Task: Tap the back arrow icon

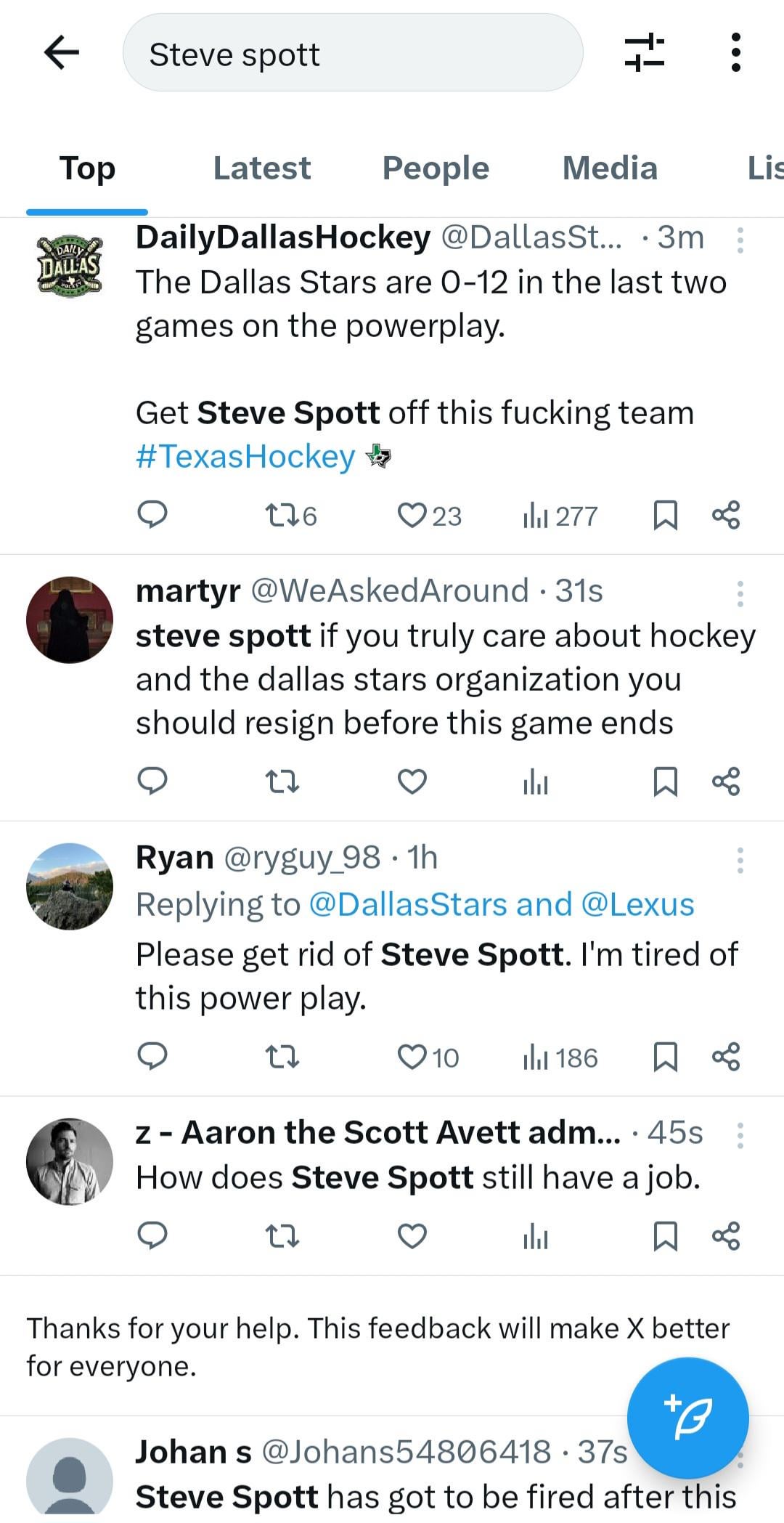Action: point(62,52)
